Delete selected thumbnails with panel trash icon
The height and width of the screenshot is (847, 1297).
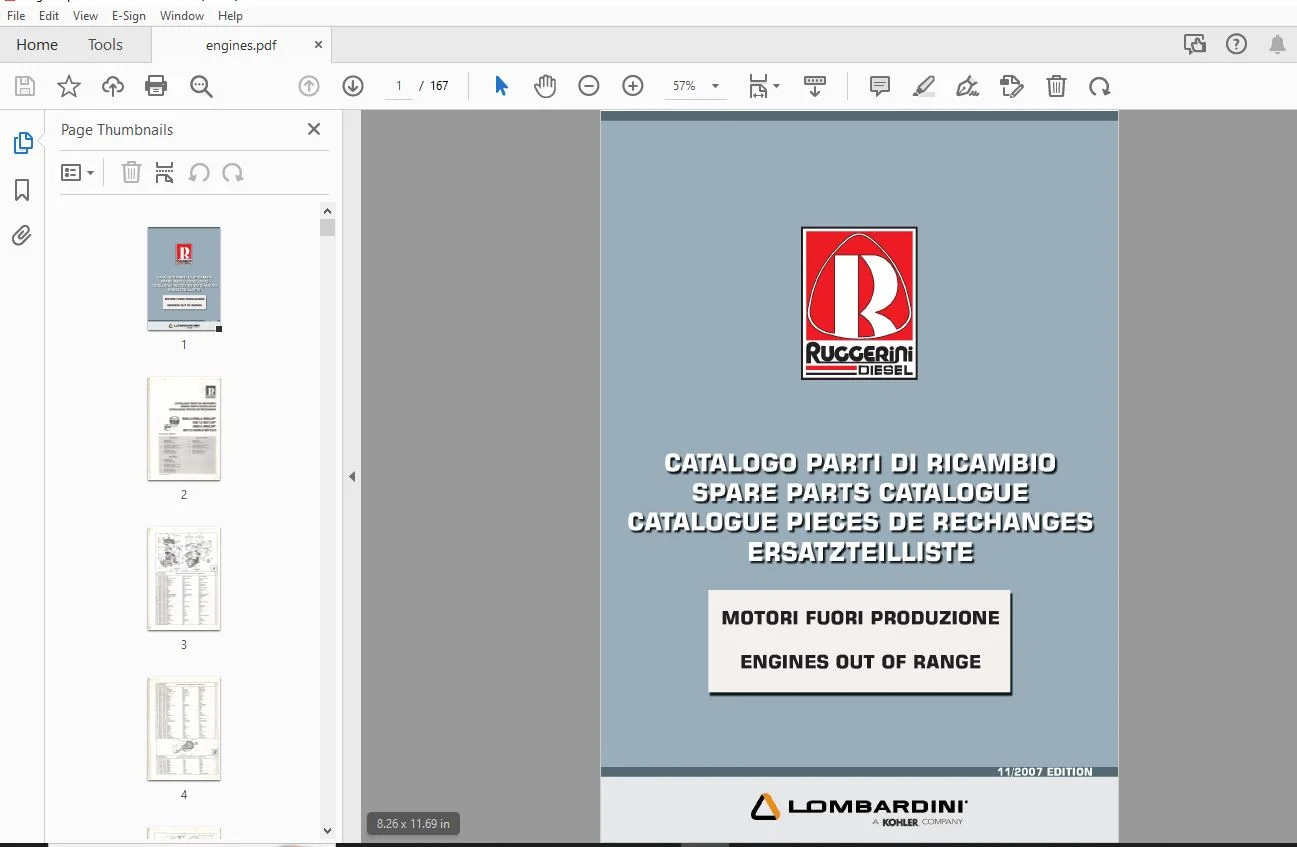pyautogui.click(x=131, y=173)
